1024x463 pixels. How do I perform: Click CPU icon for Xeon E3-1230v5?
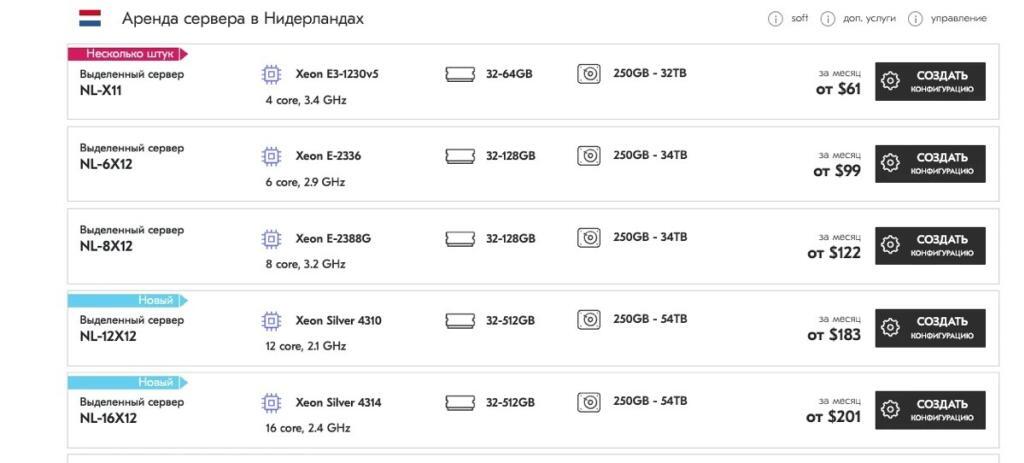(x=272, y=74)
